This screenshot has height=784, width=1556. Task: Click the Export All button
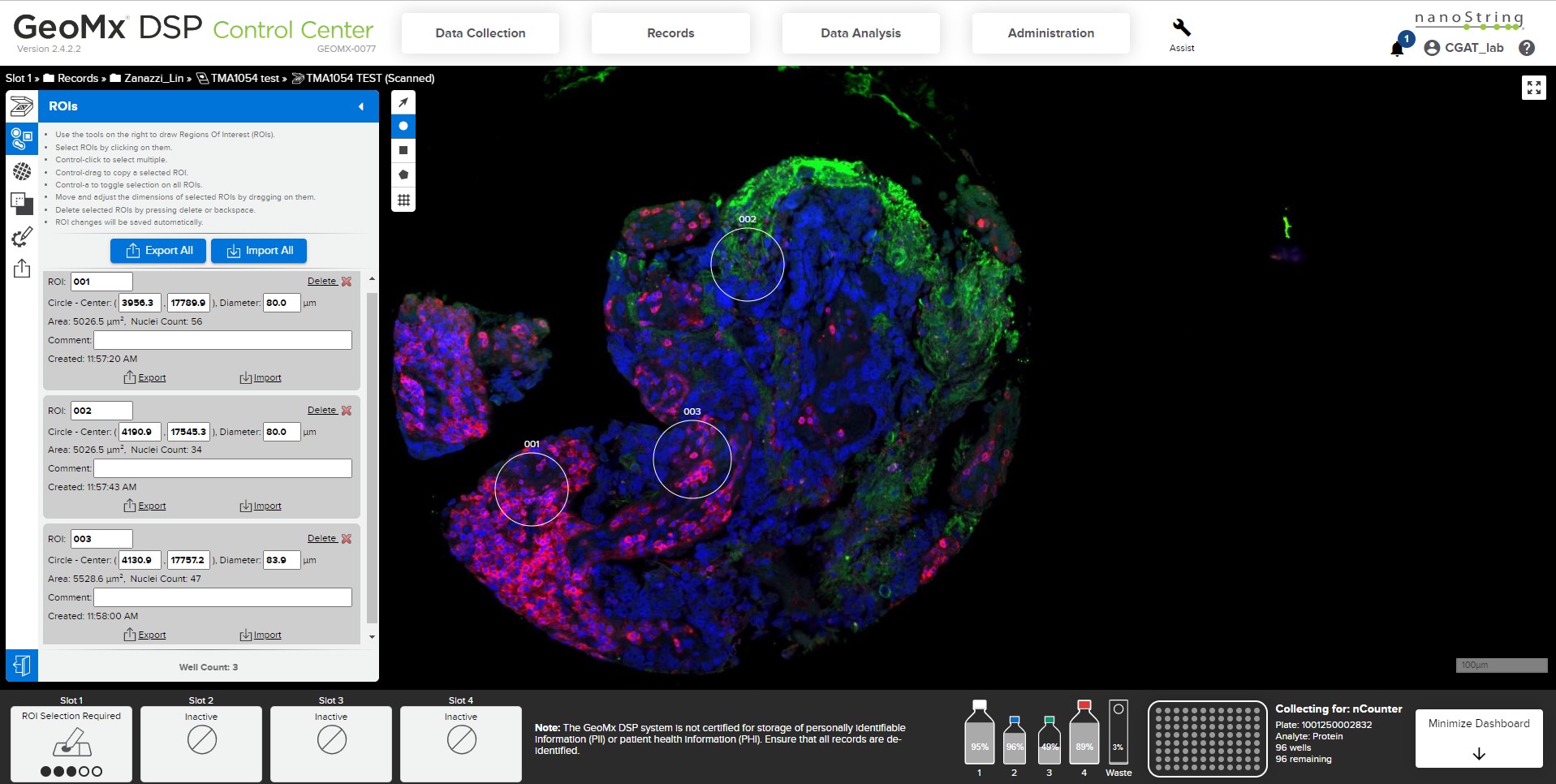(x=158, y=251)
